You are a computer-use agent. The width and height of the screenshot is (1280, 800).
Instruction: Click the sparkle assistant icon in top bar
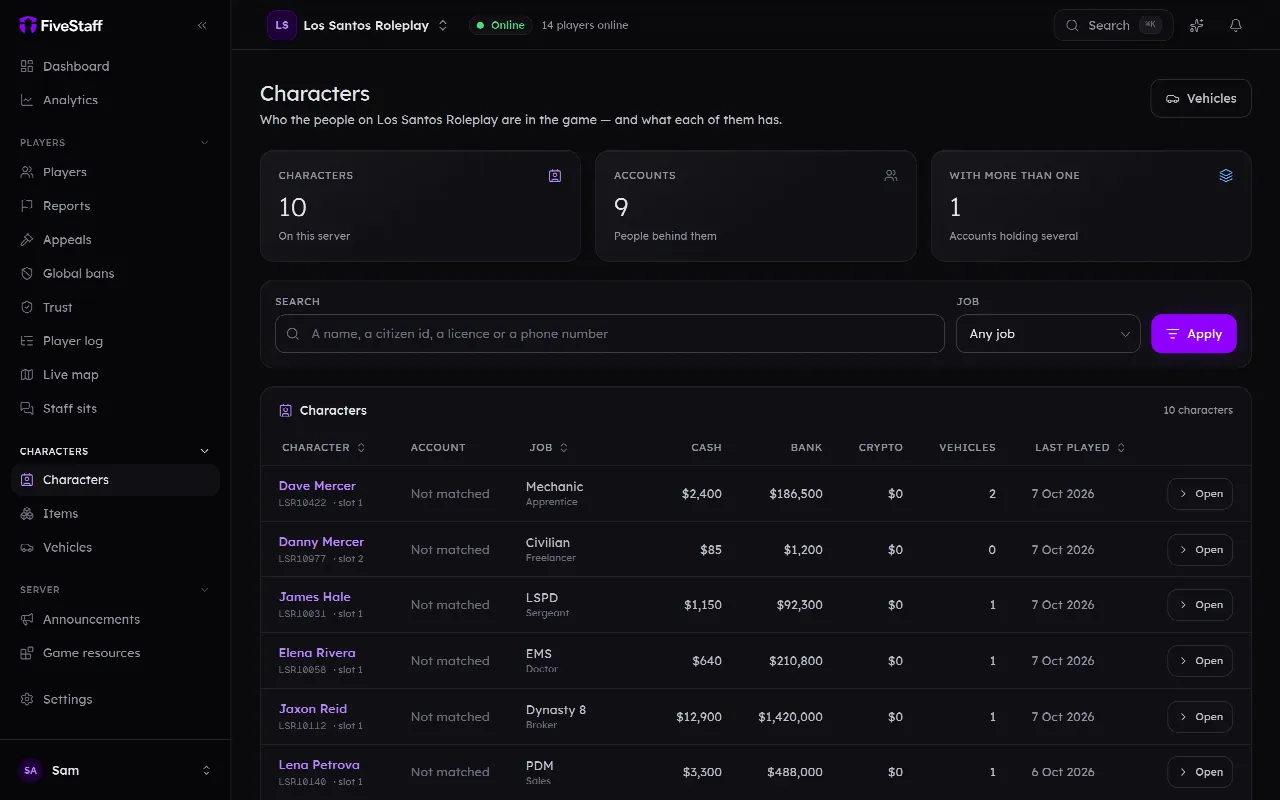pyautogui.click(x=1196, y=25)
